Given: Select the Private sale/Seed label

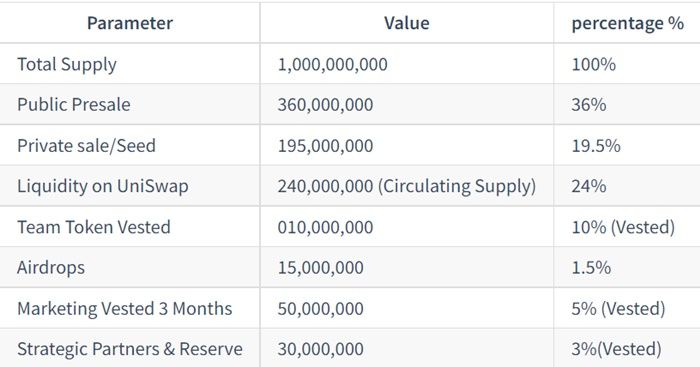Looking at the screenshot, I should click(x=87, y=146).
